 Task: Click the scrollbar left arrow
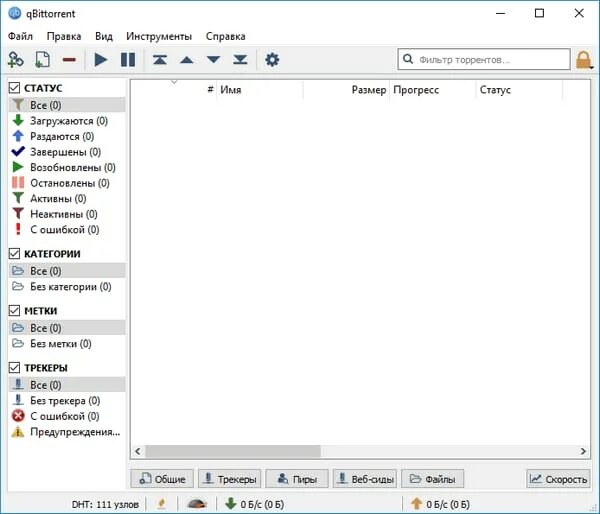[x=138, y=451]
